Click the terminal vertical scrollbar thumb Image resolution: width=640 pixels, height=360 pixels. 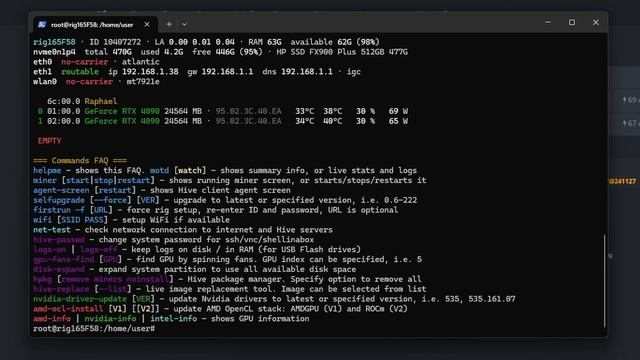point(604,281)
